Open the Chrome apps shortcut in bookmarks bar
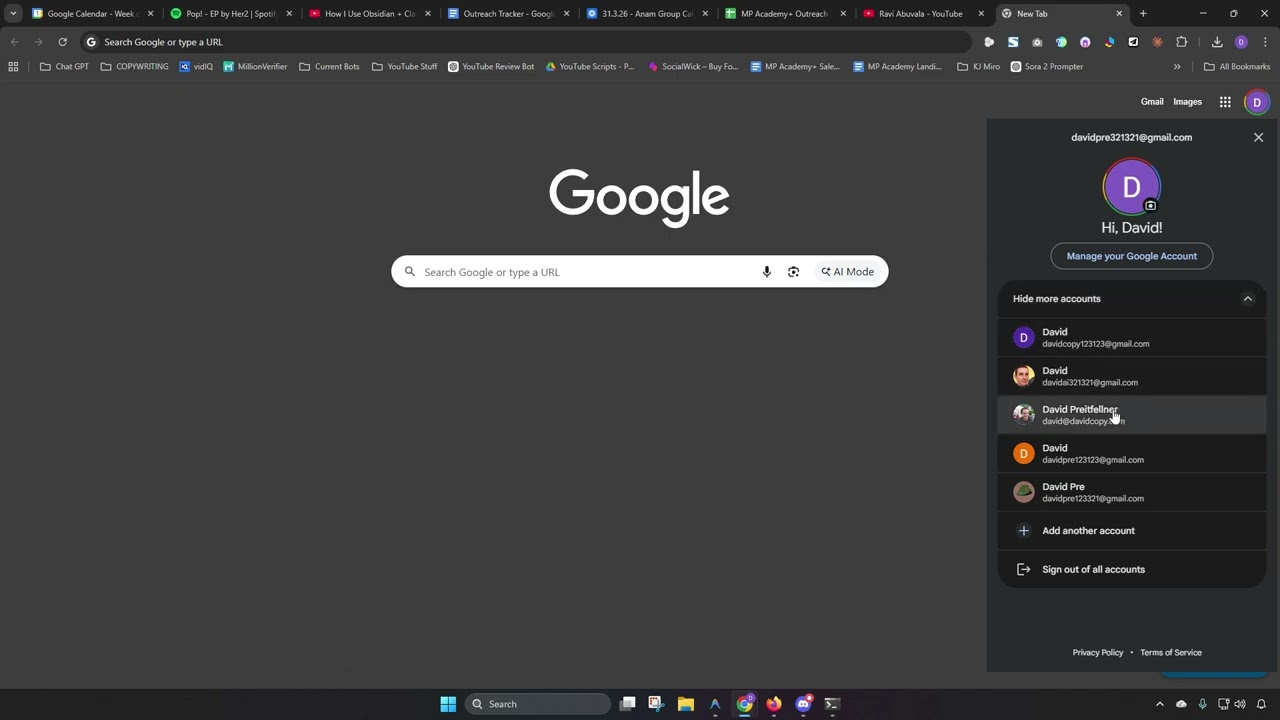Image resolution: width=1280 pixels, height=720 pixels. pyautogui.click(x=13, y=66)
